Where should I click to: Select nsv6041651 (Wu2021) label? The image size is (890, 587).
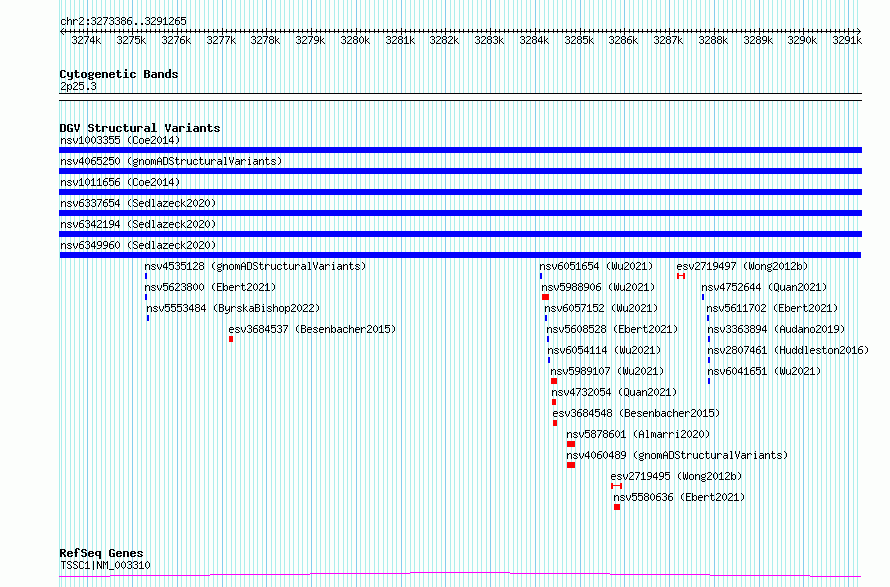point(764,371)
